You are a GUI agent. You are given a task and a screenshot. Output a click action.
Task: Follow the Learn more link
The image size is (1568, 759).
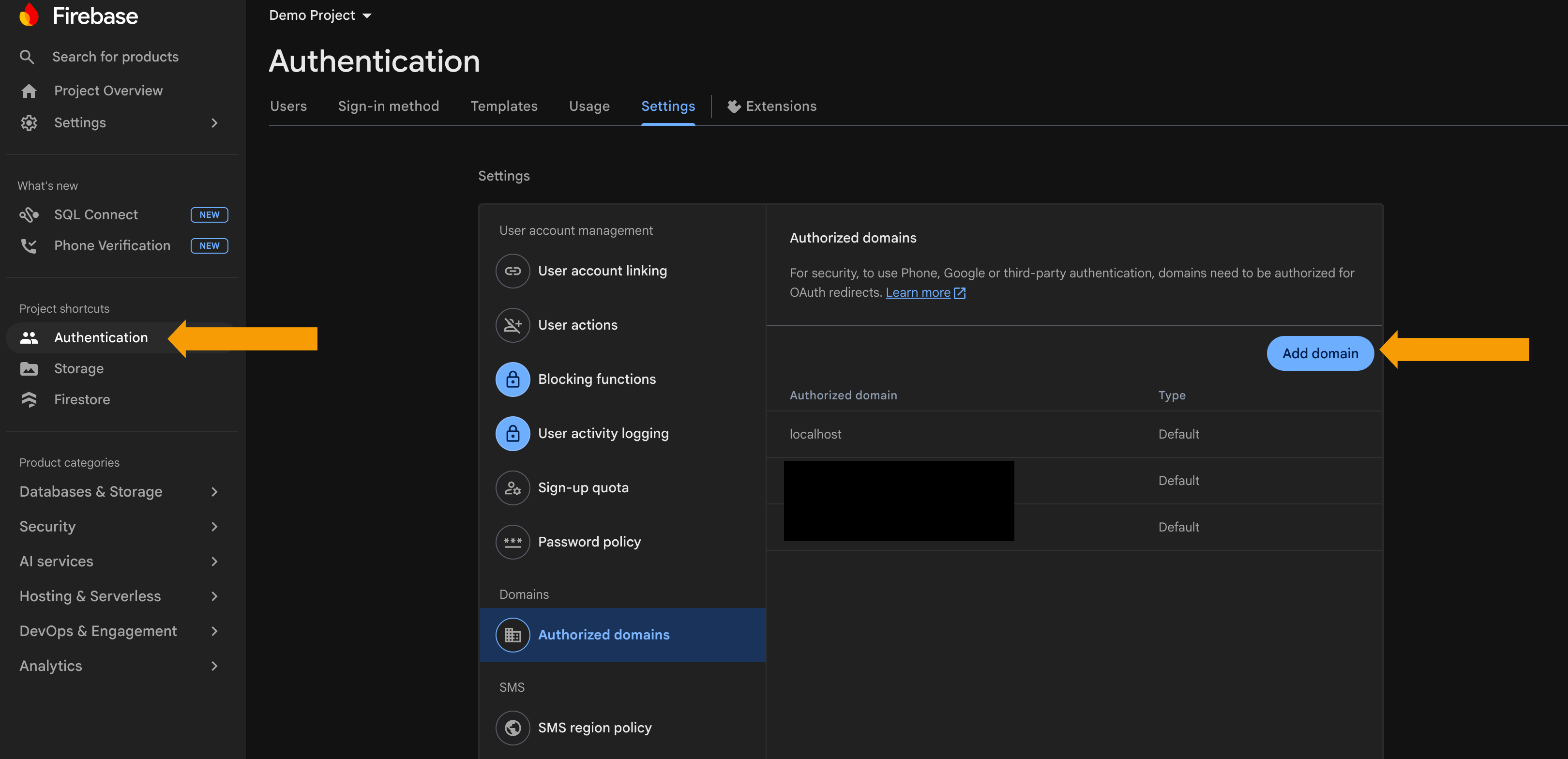pos(917,293)
